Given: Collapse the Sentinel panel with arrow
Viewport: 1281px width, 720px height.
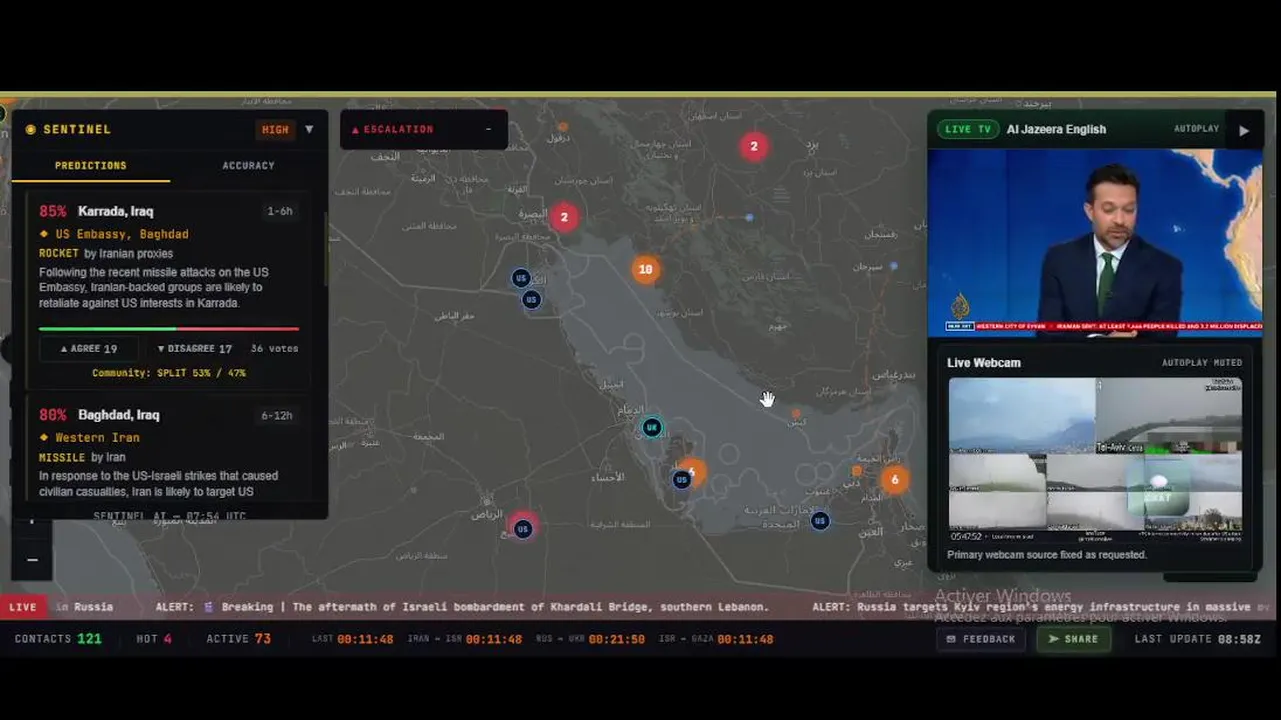Looking at the screenshot, I should [309, 129].
